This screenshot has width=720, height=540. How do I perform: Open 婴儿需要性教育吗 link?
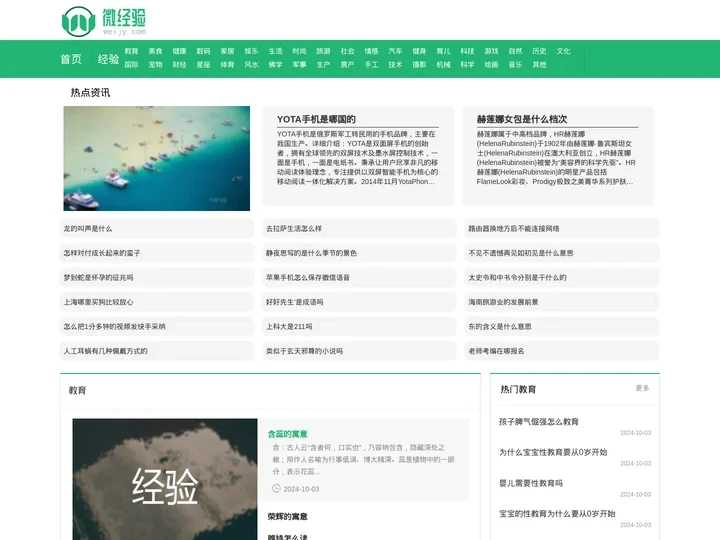531,483
